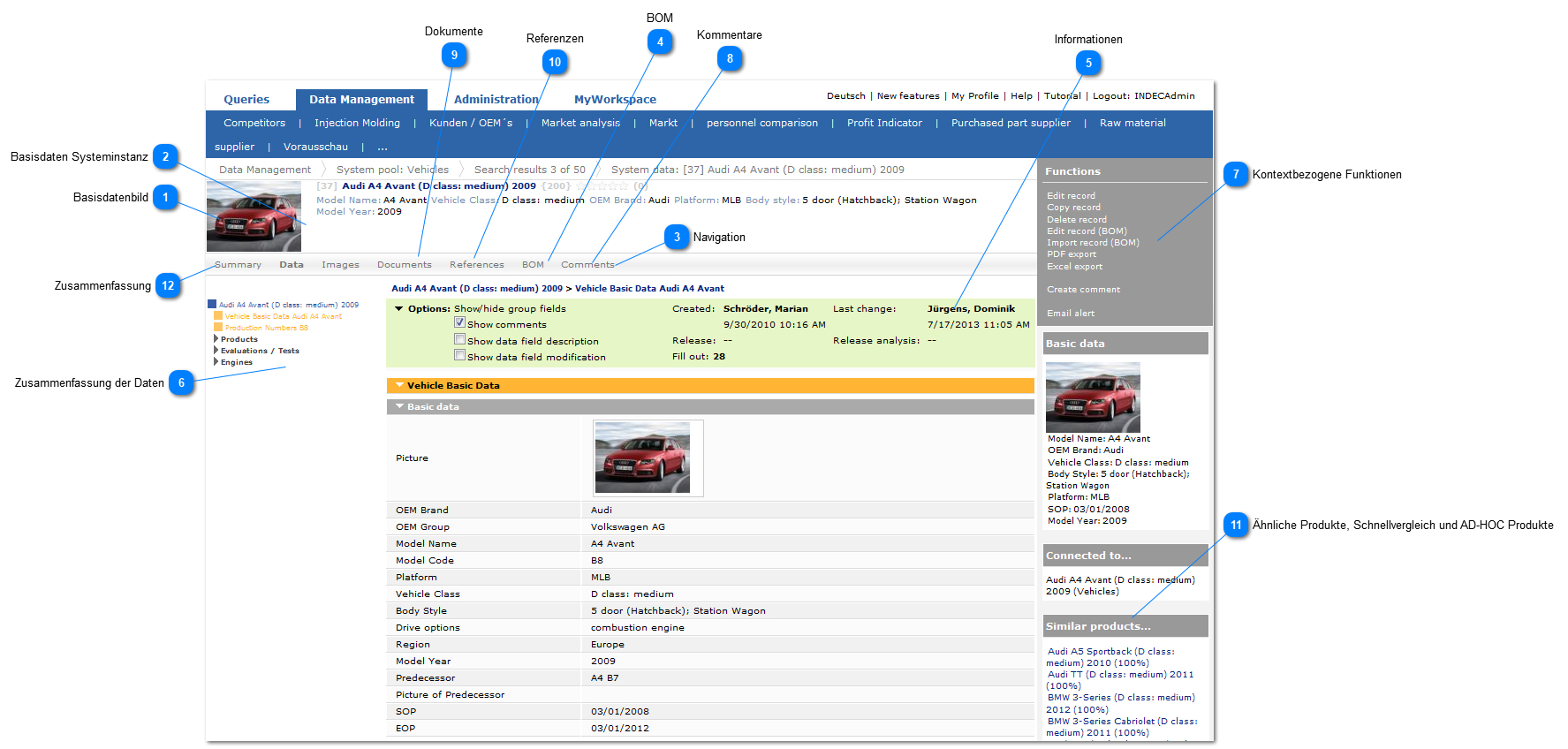This screenshot has width=1568, height=749.
Task: Click the Create comment function
Action: click(x=1083, y=290)
